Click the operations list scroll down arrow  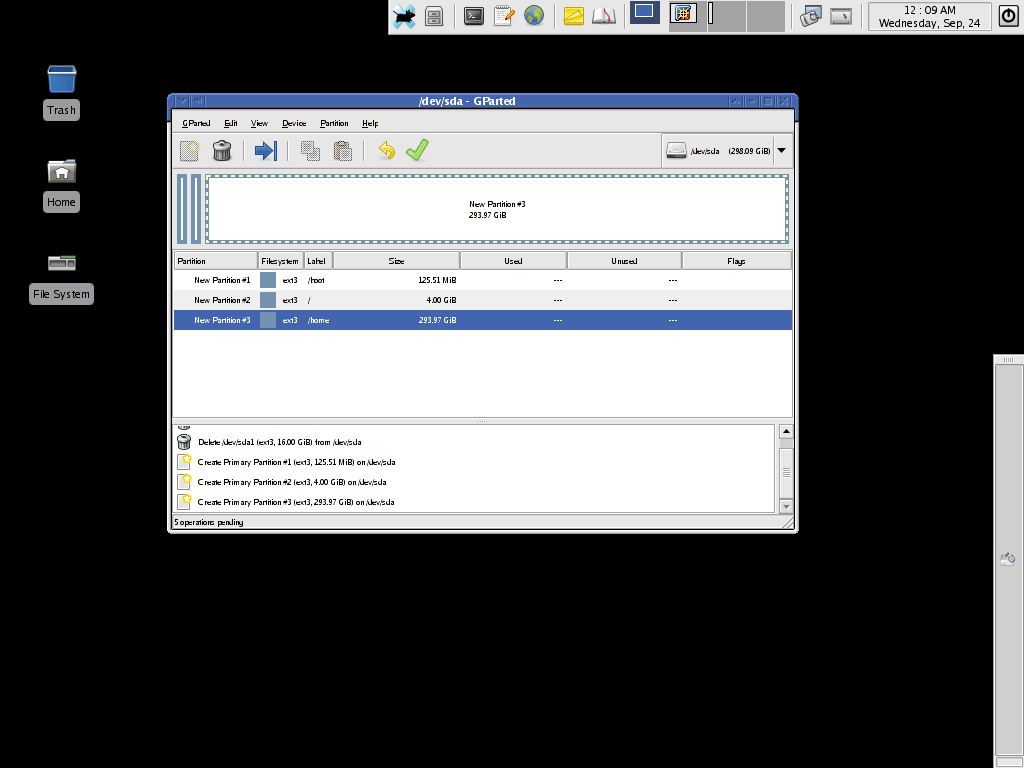click(x=786, y=507)
